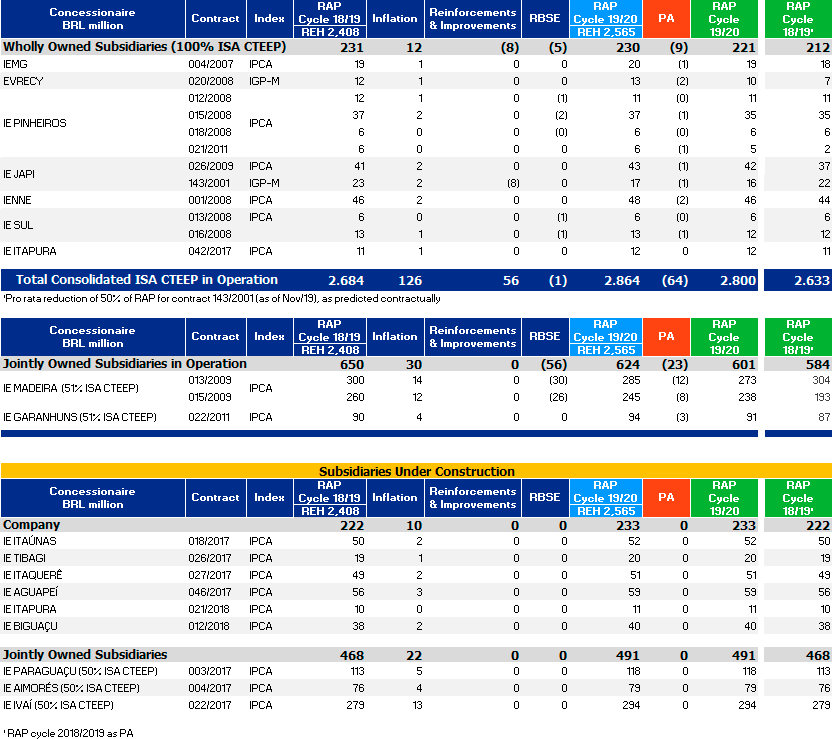Select the IGP-M index in the 143/2001 row

tap(264, 183)
